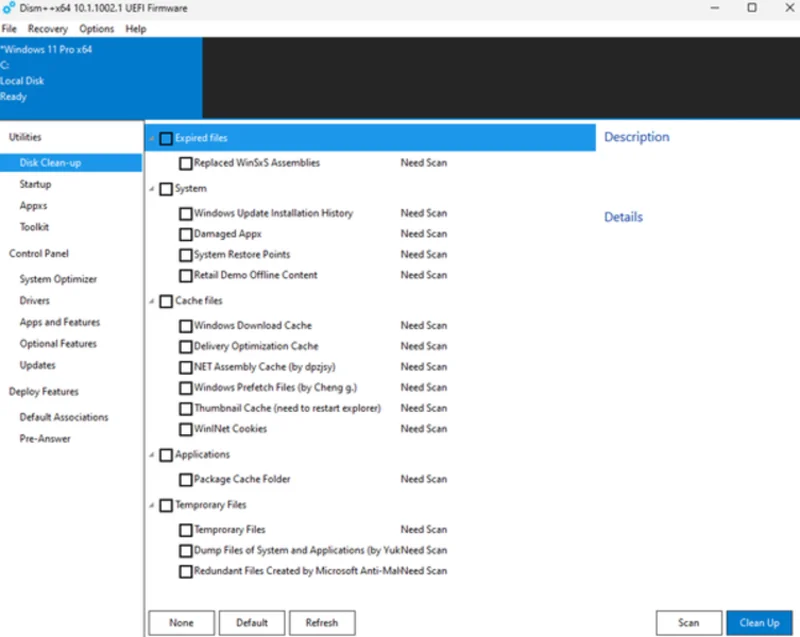Check Dump Files of System and Applications
This screenshot has height=637, width=800.
click(x=186, y=551)
